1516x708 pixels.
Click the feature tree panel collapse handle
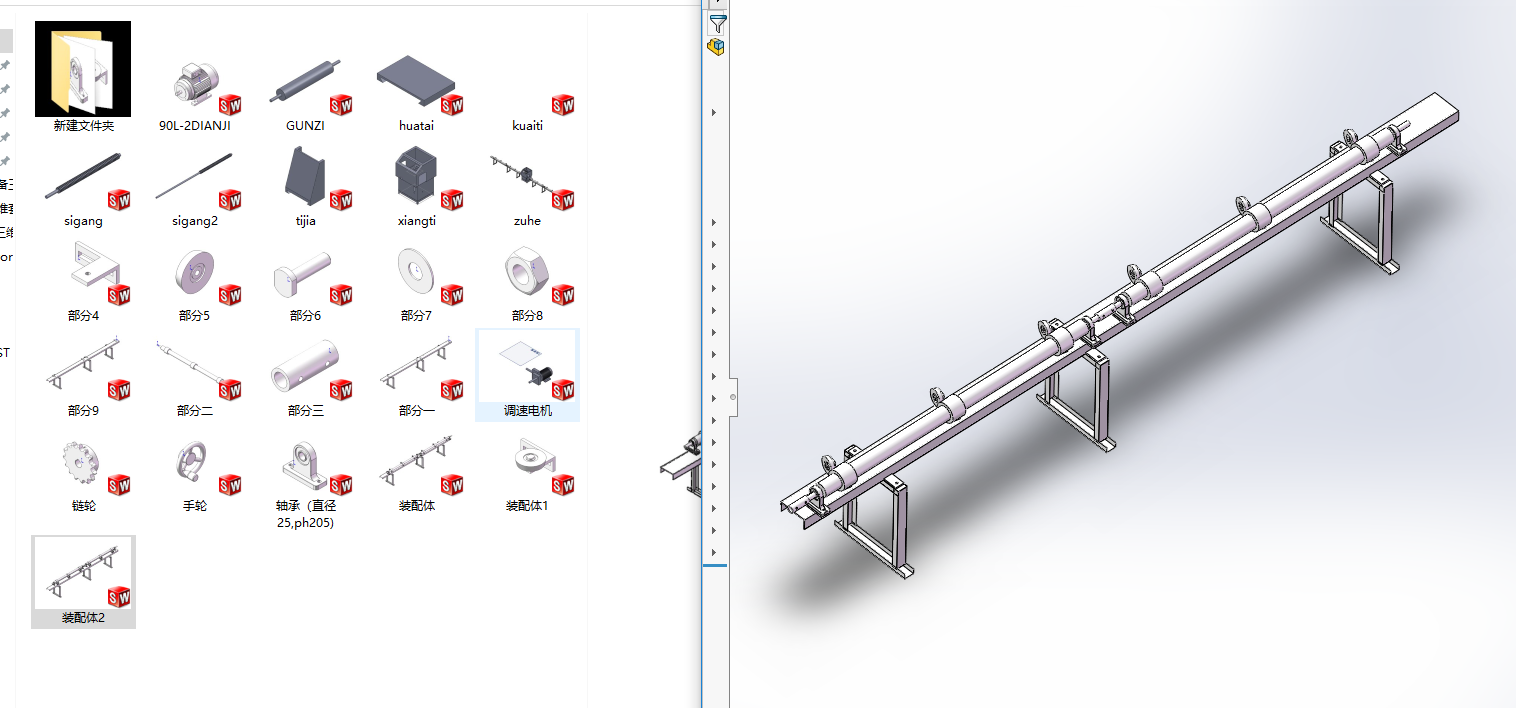(733, 397)
